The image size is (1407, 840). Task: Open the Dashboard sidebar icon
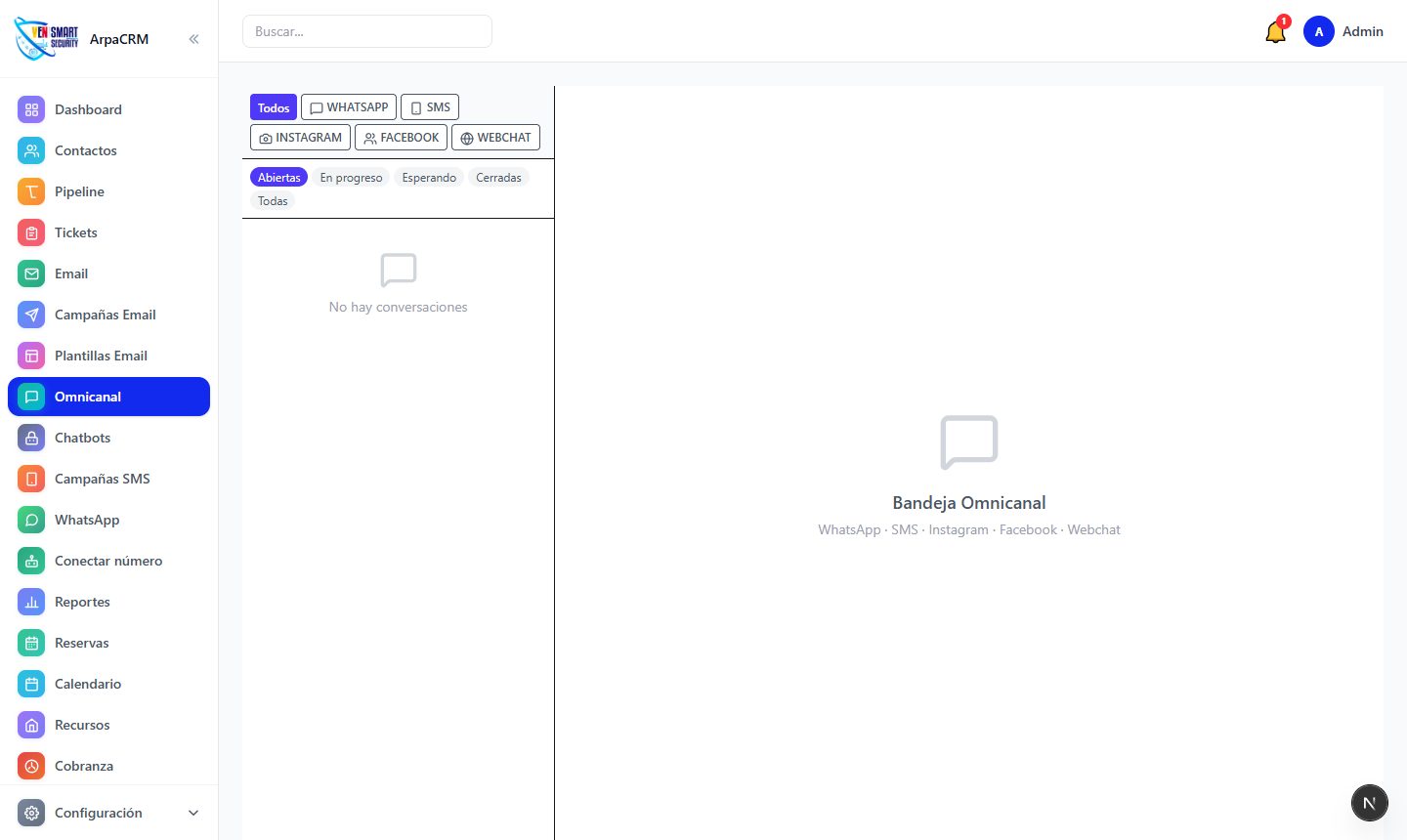point(31,109)
